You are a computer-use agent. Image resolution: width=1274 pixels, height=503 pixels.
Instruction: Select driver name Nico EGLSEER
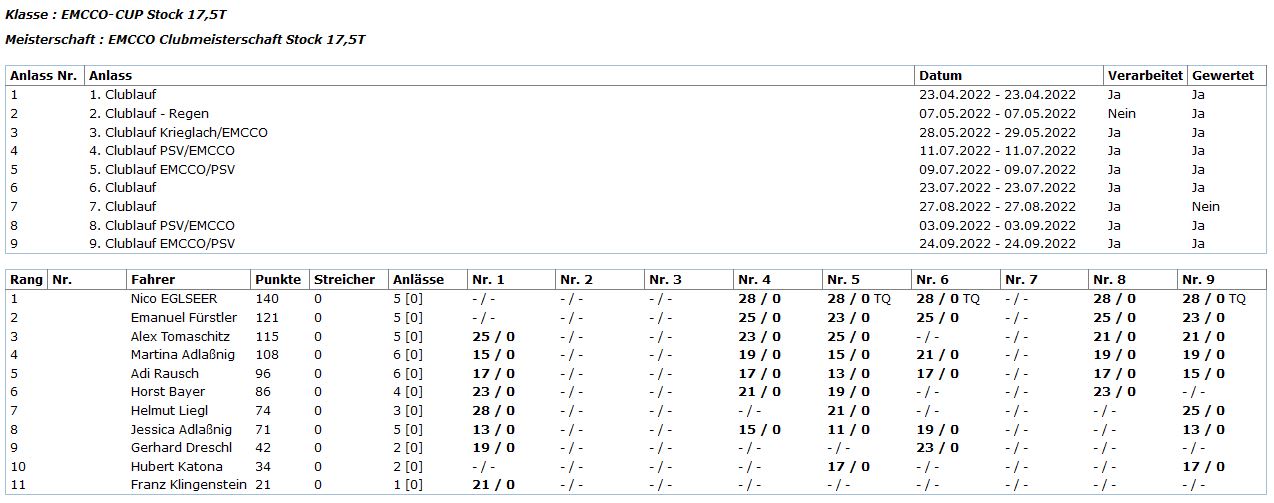point(174,298)
